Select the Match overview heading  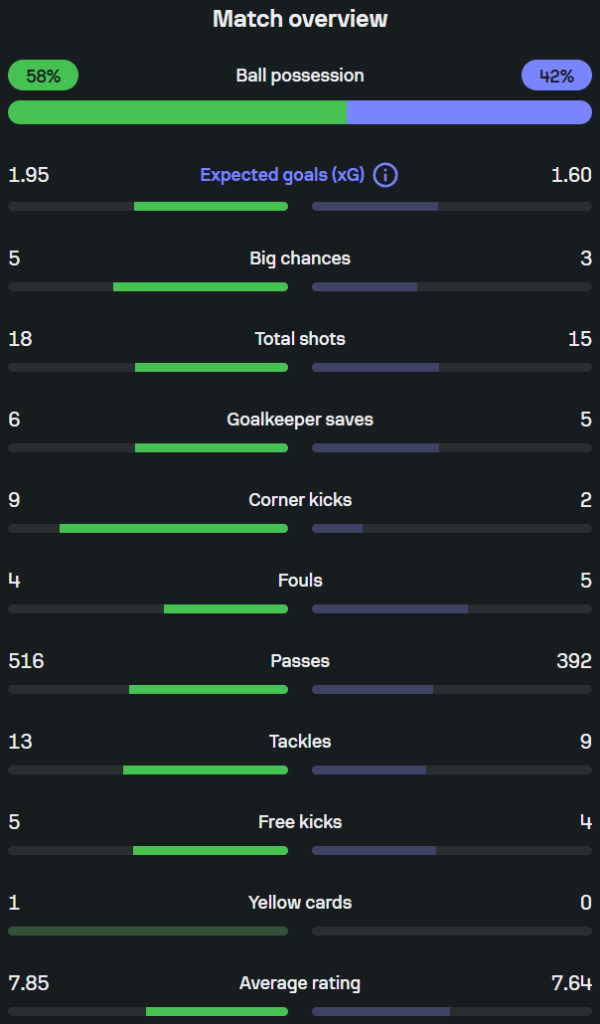click(x=300, y=19)
